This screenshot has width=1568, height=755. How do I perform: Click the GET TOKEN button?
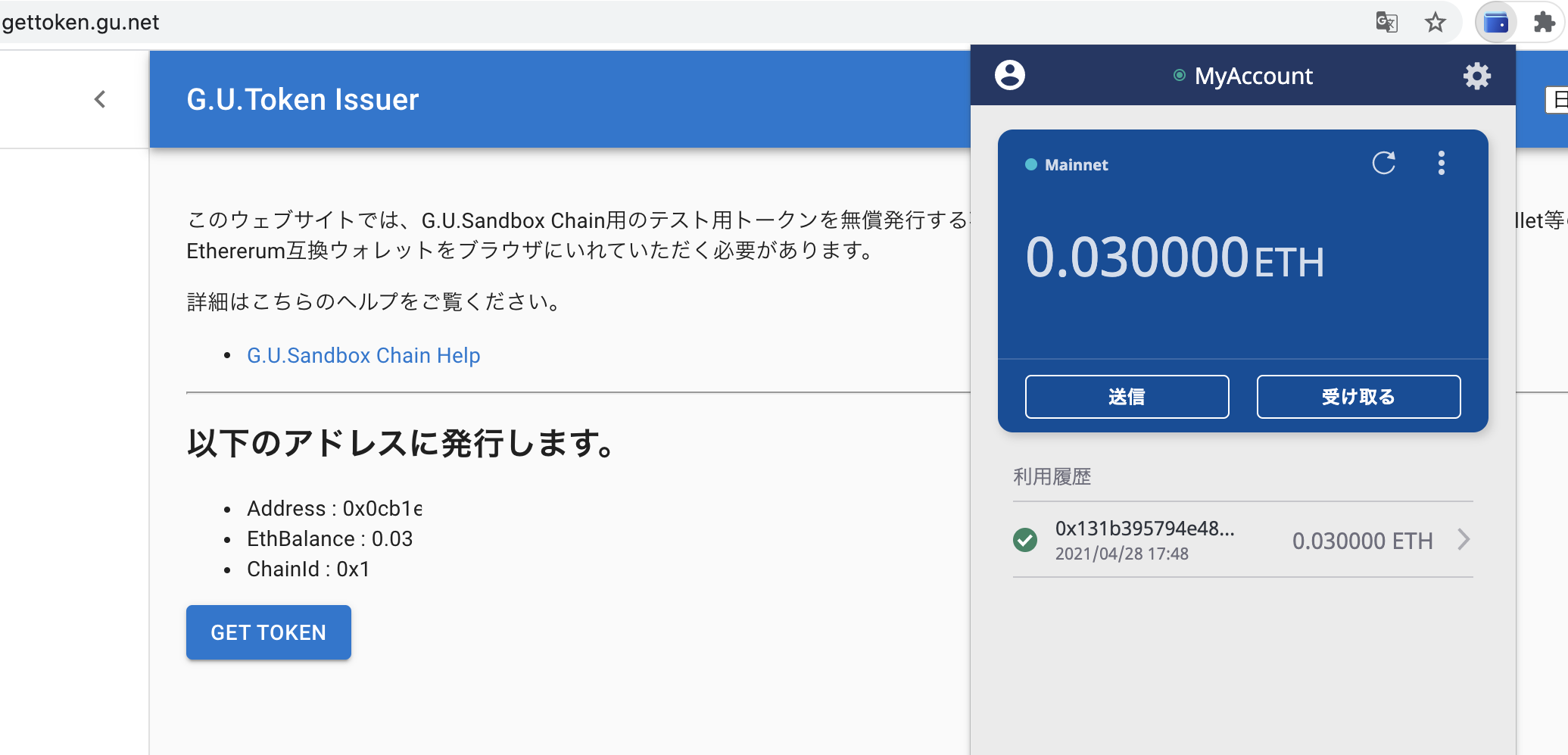coord(268,632)
